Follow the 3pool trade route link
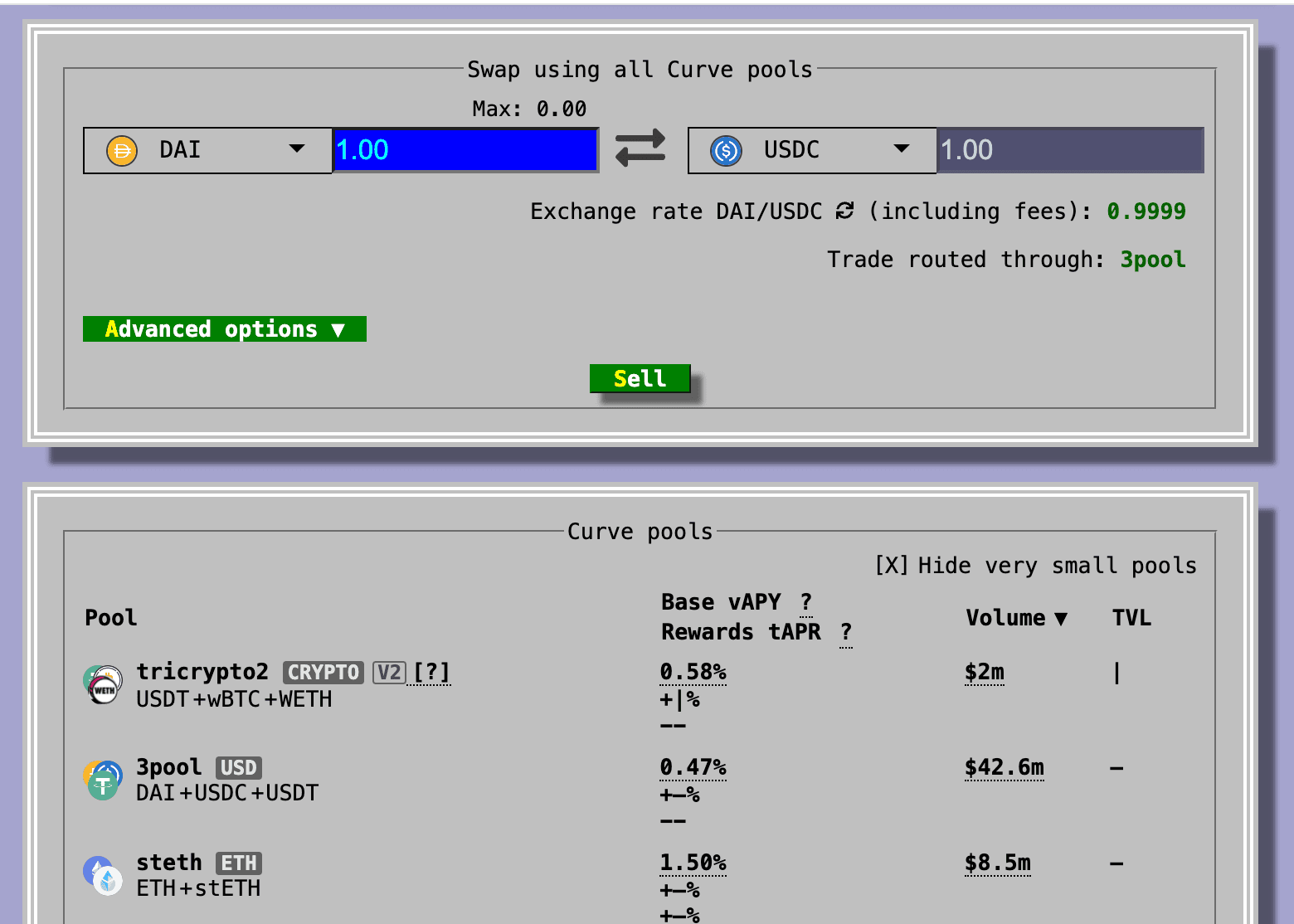 click(1152, 260)
